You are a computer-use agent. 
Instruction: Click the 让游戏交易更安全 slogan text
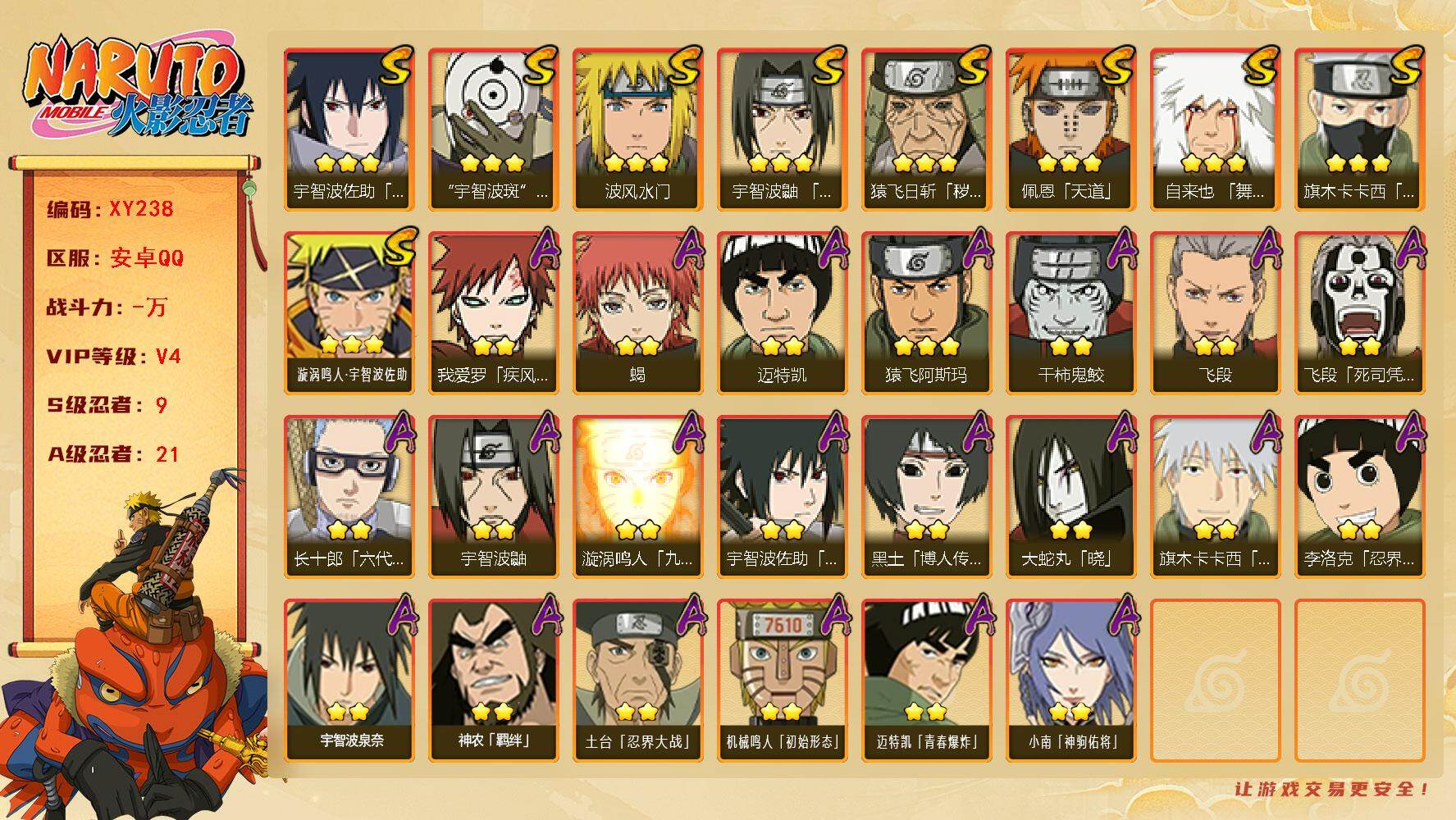pyautogui.click(x=1332, y=789)
